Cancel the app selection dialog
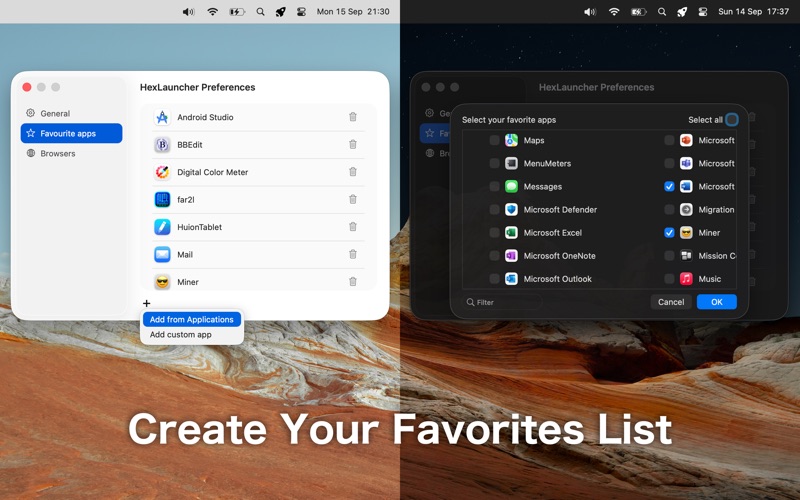The width and height of the screenshot is (800, 500). [671, 302]
